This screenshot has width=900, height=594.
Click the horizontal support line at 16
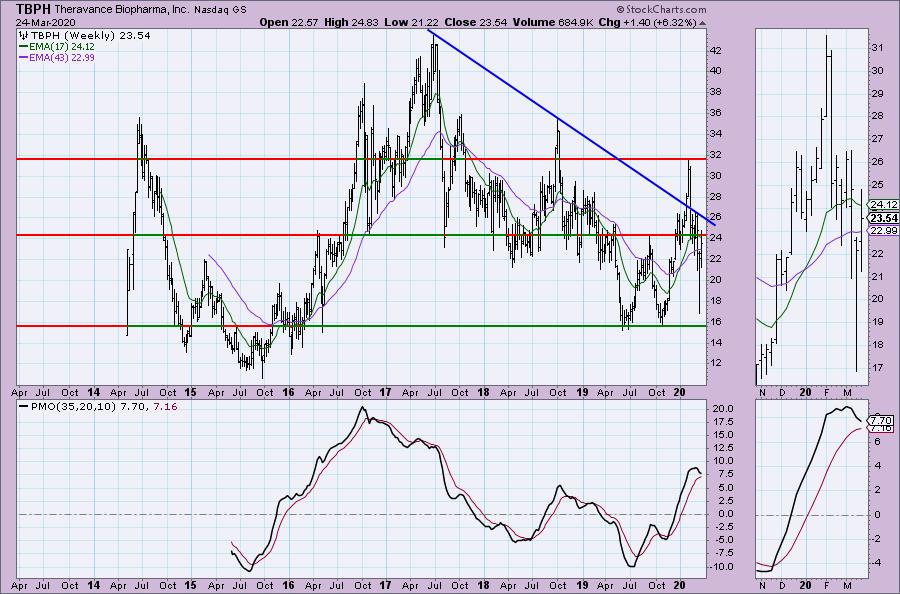click(362, 326)
